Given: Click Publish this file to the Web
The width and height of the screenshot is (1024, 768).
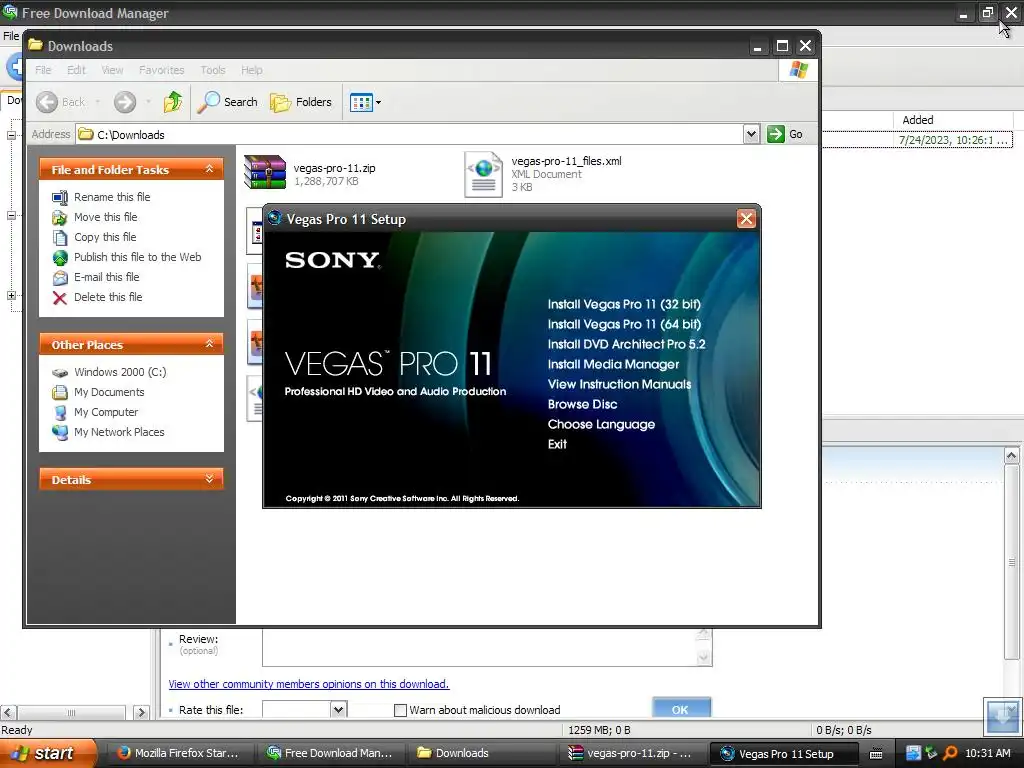Looking at the screenshot, I should pyautogui.click(x=137, y=257).
